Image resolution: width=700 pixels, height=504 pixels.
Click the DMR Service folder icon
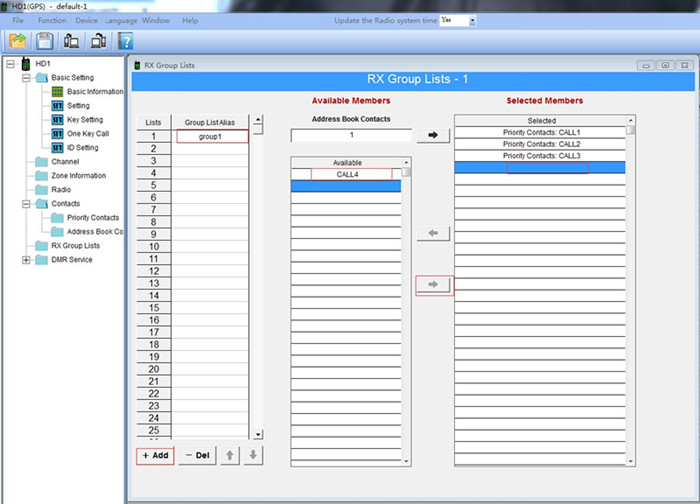pos(42,260)
